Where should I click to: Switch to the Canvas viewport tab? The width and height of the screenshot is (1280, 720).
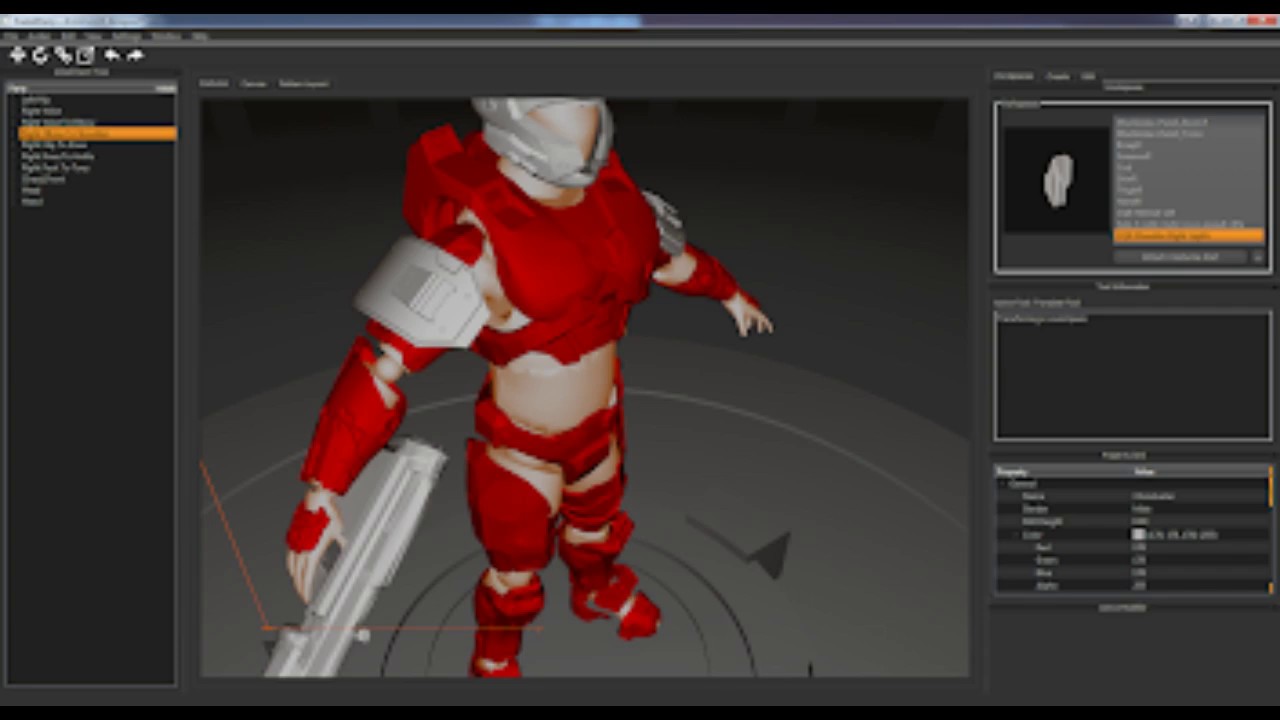tap(254, 84)
